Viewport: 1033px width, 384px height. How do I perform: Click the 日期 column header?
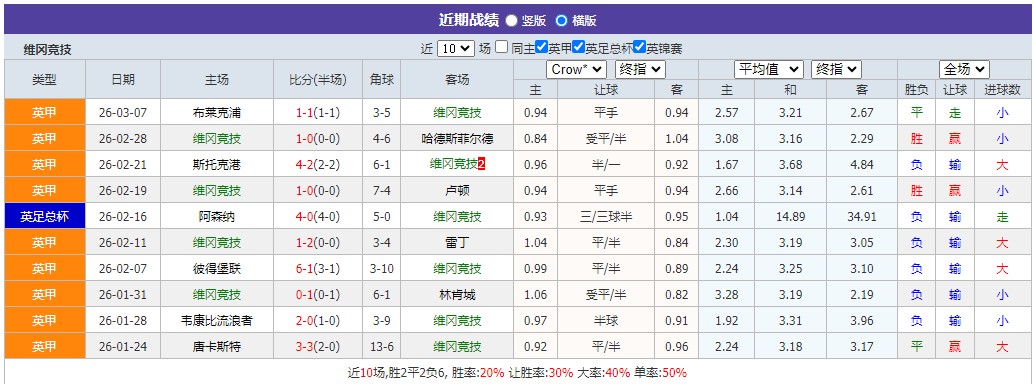coord(123,80)
